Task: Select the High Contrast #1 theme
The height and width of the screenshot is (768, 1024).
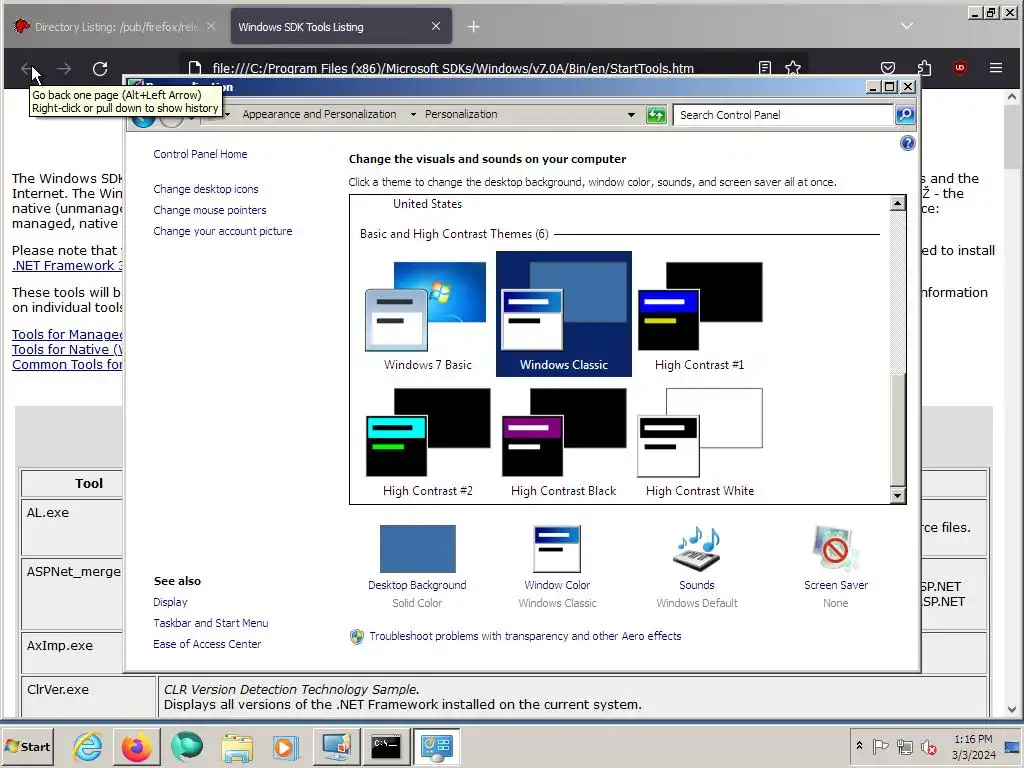Action: click(x=699, y=315)
